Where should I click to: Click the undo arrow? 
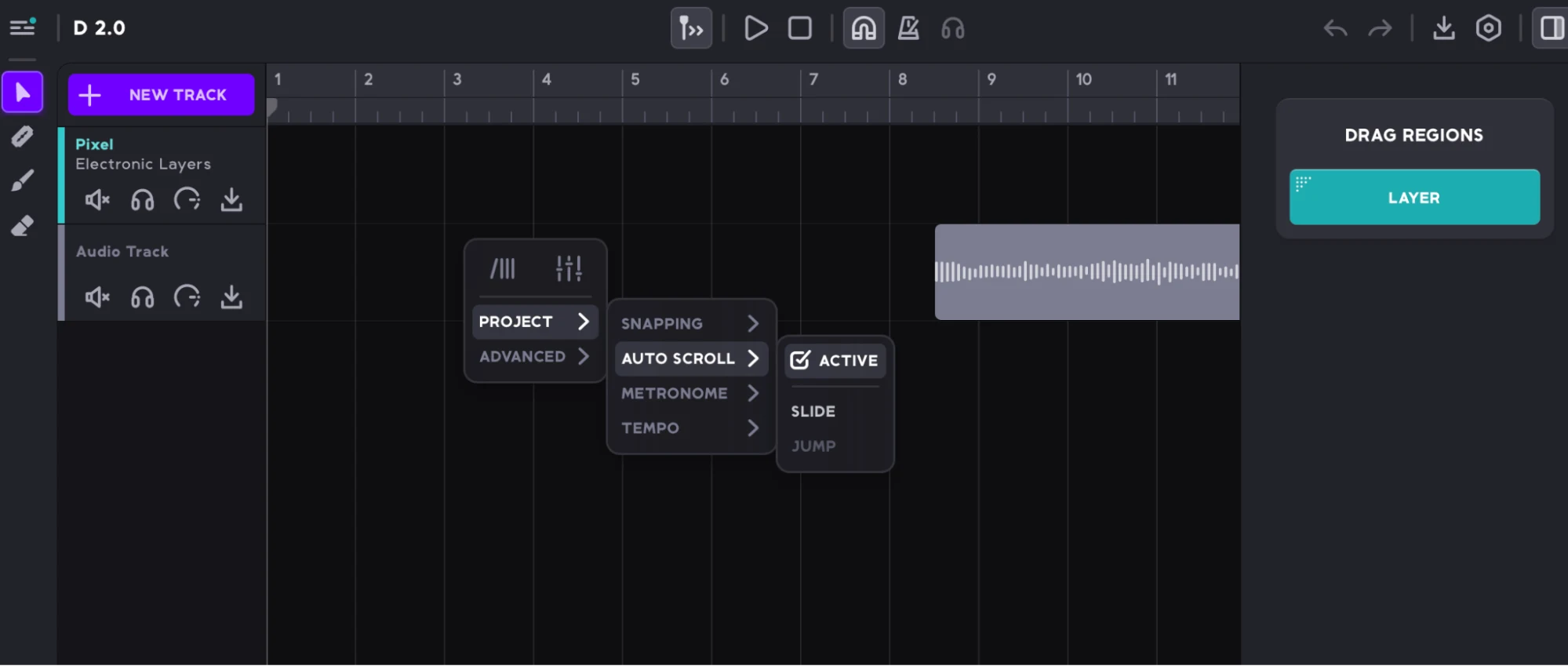pos(1335,29)
